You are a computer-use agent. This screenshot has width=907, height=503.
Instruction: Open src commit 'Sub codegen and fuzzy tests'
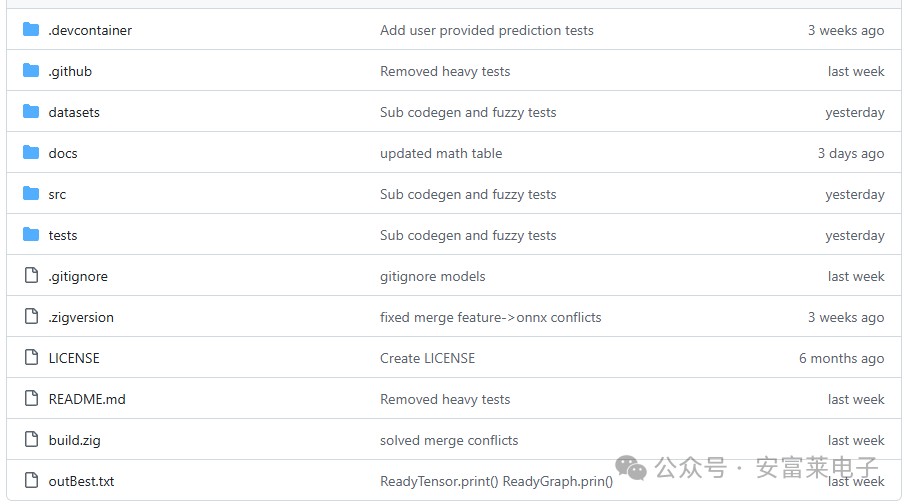point(468,195)
